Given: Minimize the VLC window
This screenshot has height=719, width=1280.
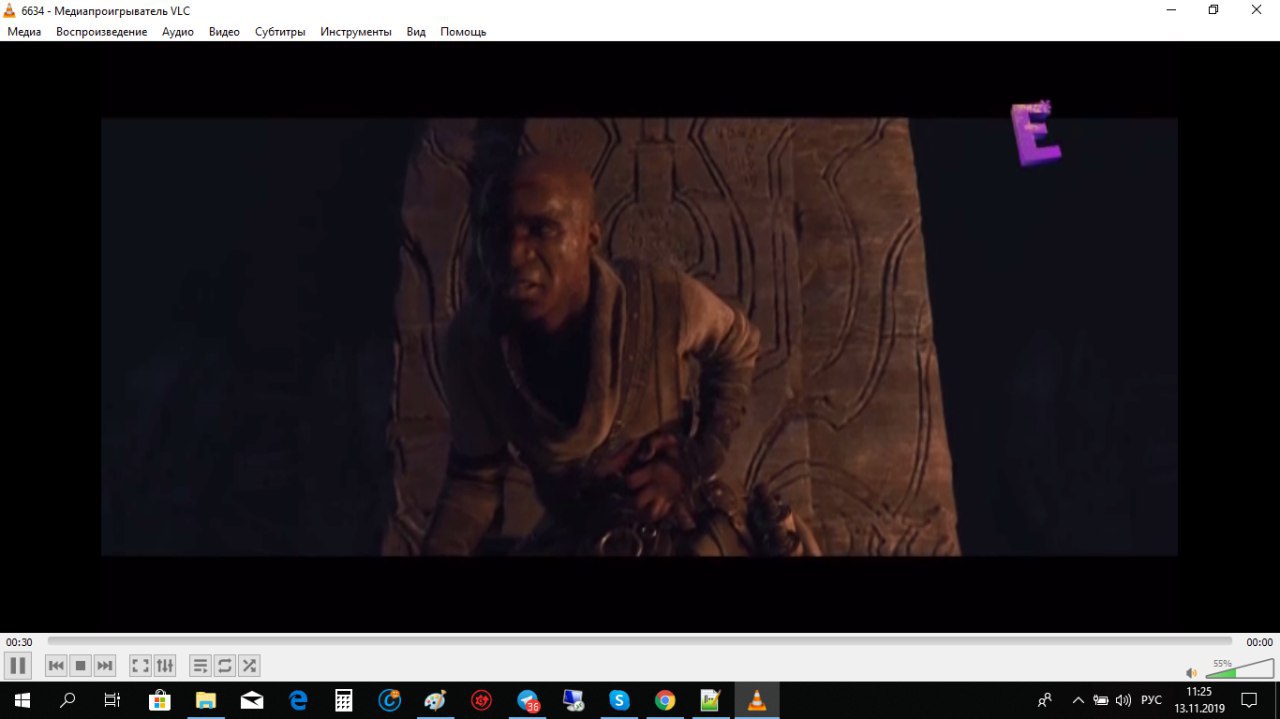Looking at the screenshot, I should [x=1172, y=10].
